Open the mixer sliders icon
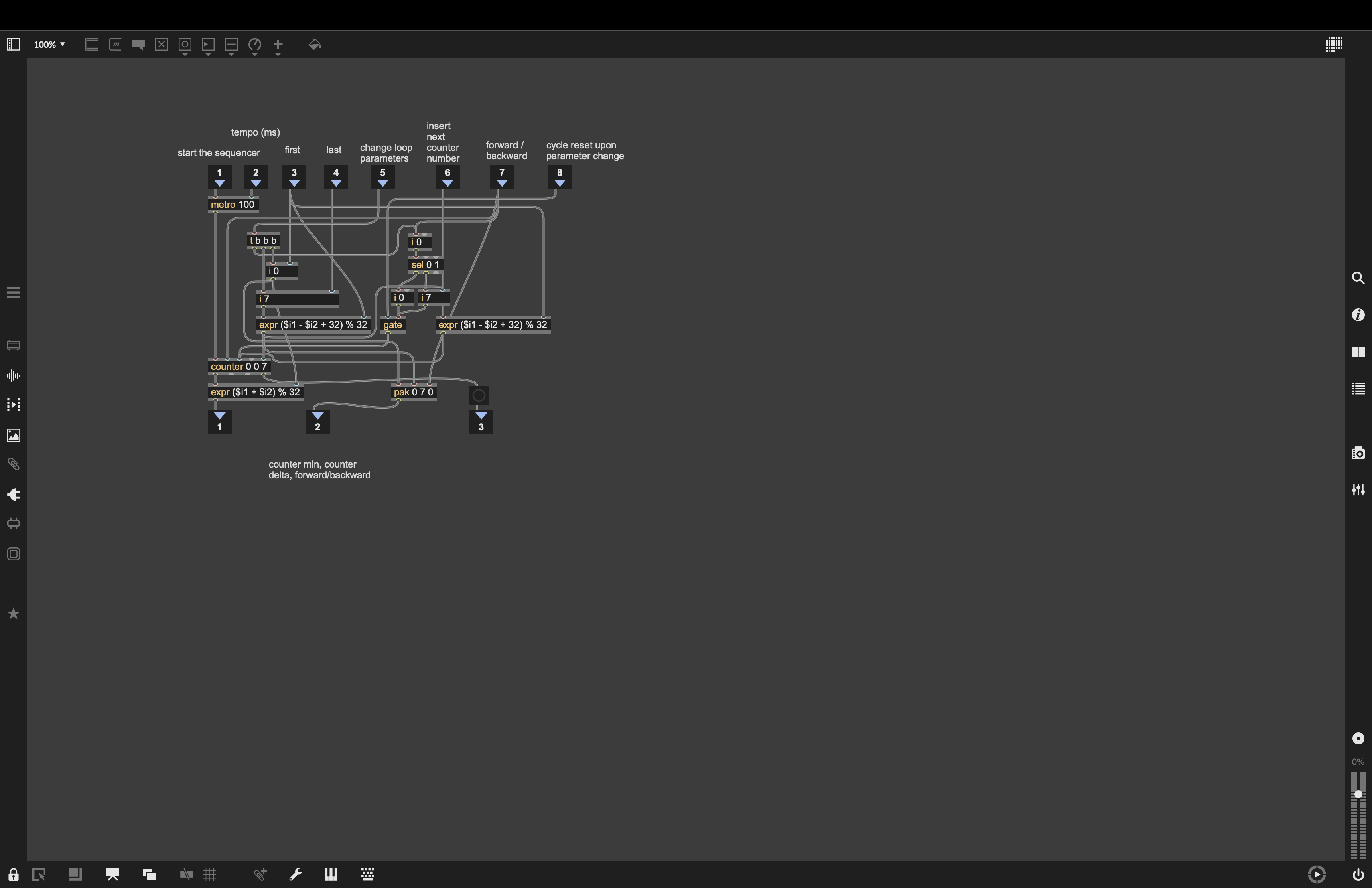 [x=1358, y=490]
